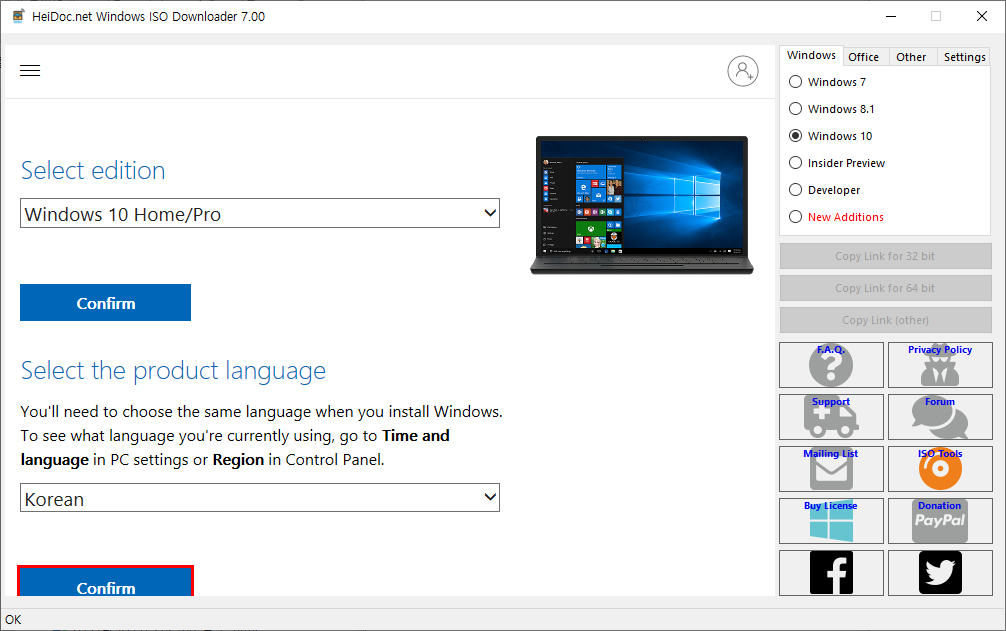Image resolution: width=1006 pixels, height=631 pixels.
Task: Click Copy Link (other) button
Action: (x=885, y=320)
